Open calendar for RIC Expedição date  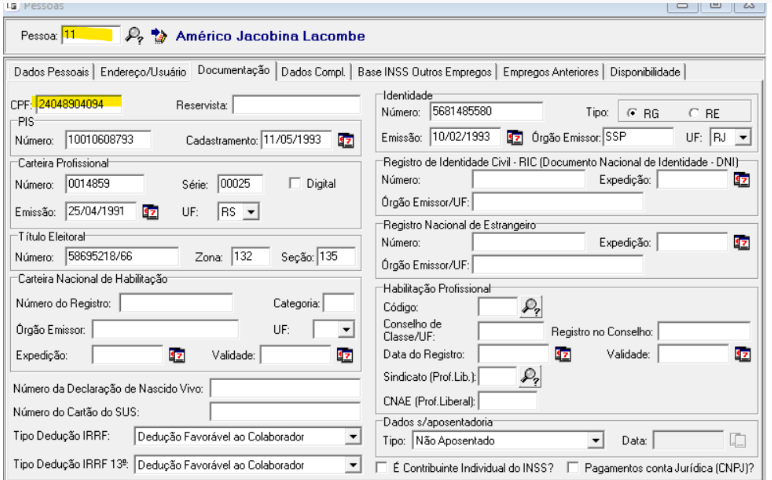[741, 180]
